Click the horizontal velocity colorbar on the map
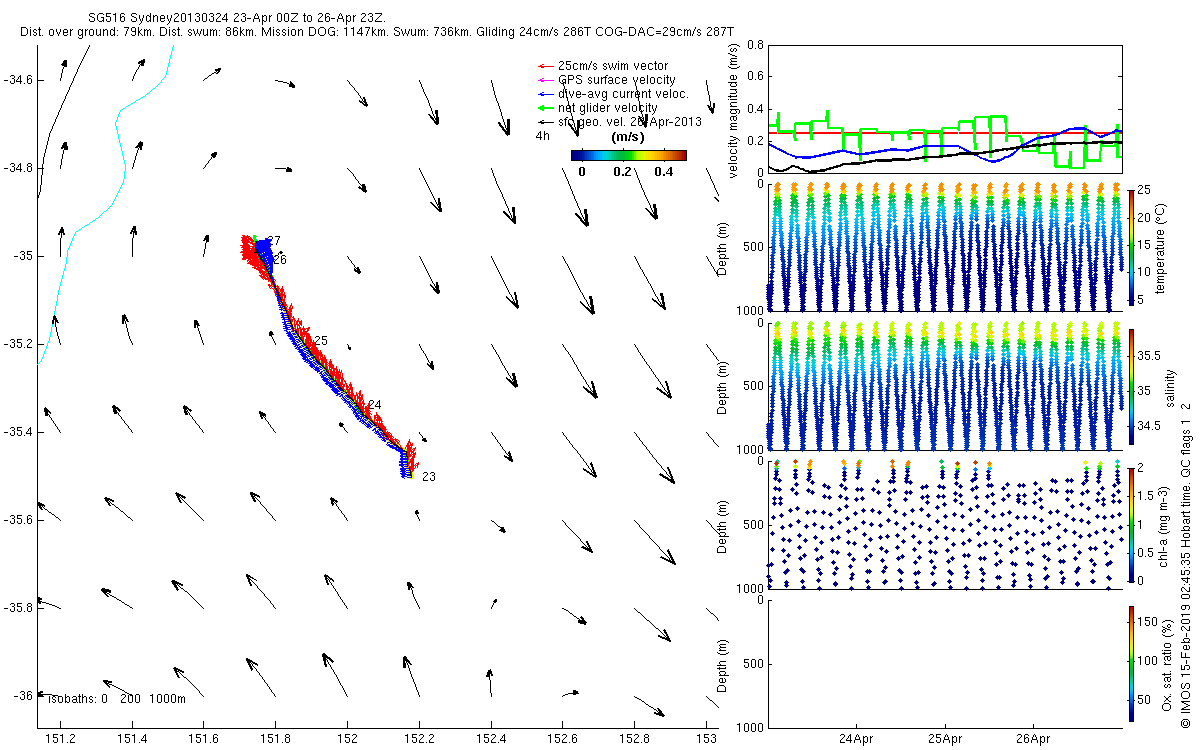The height and width of the screenshot is (750, 1200). click(628, 155)
